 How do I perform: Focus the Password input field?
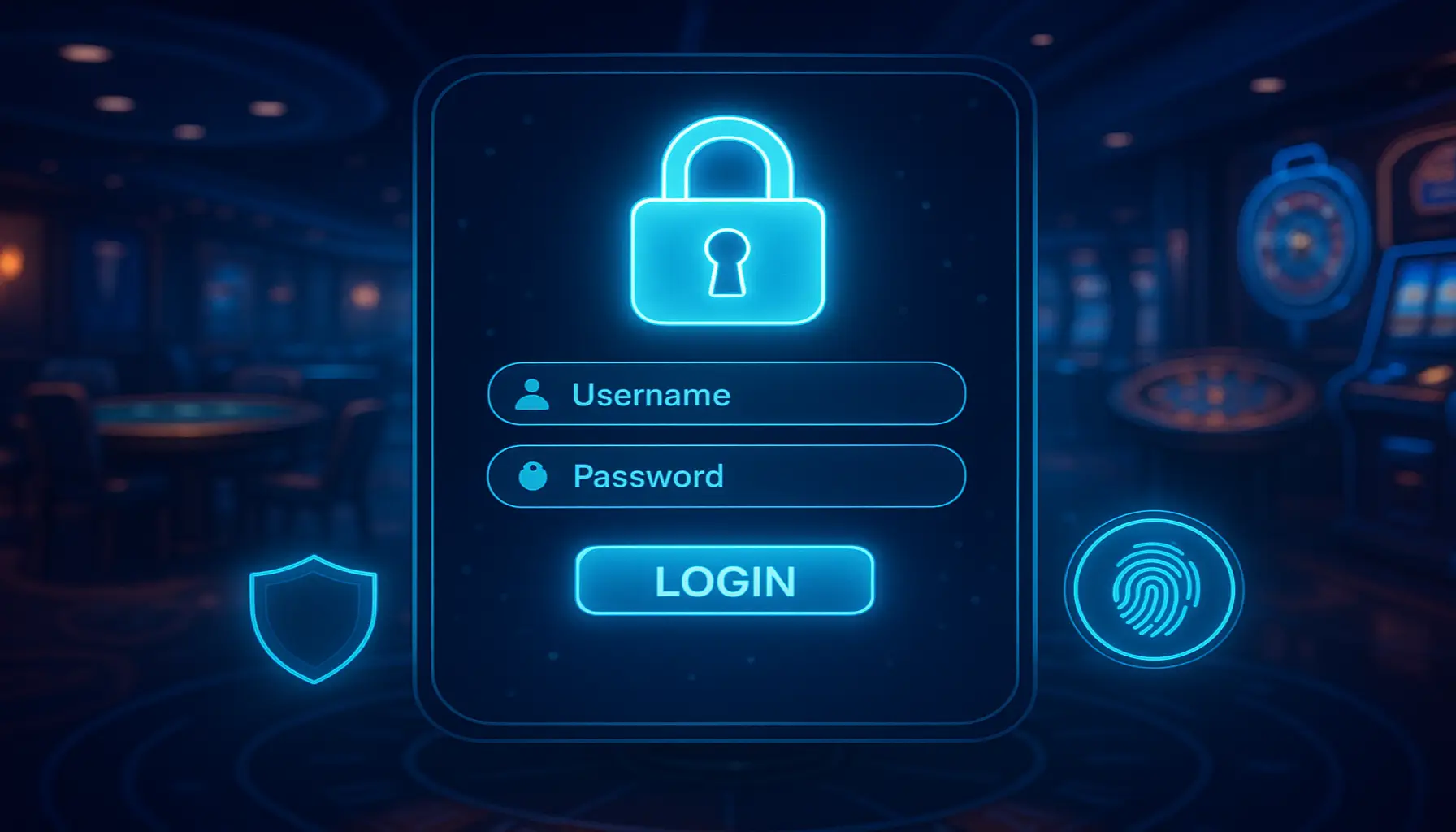pyautogui.click(x=726, y=476)
